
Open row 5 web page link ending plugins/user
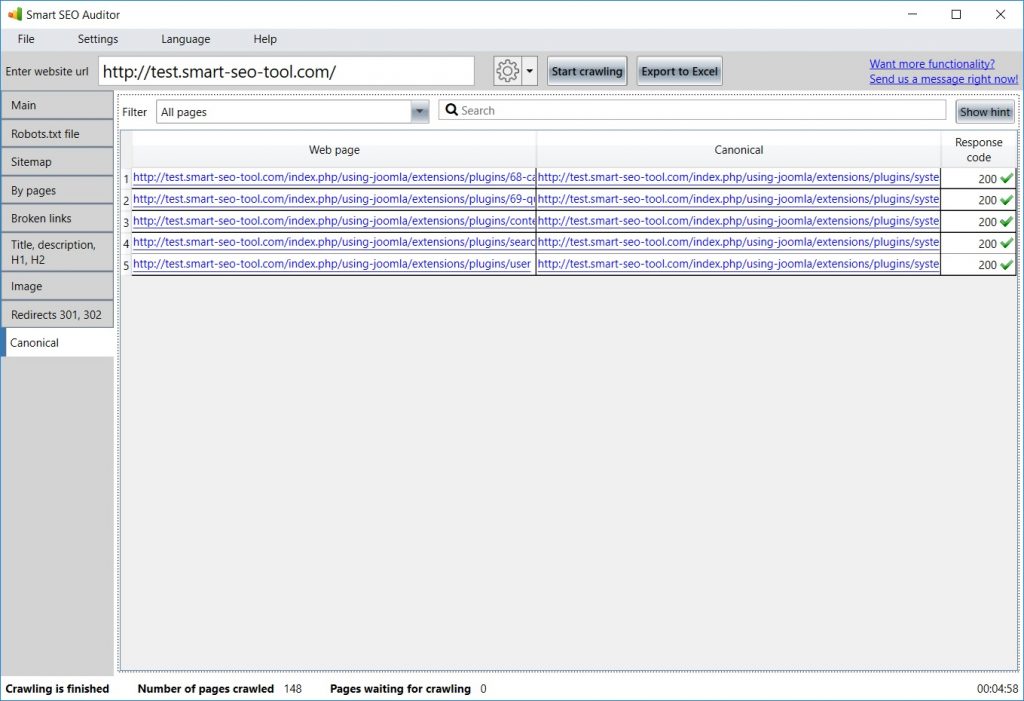click(332, 264)
